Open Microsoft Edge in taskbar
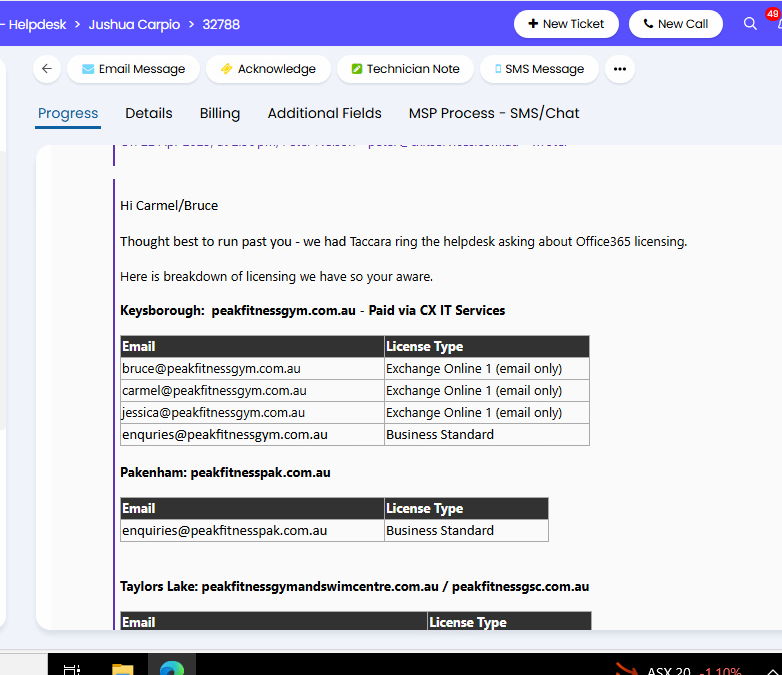The width and height of the screenshot is (782, 675). coord(172,668)
